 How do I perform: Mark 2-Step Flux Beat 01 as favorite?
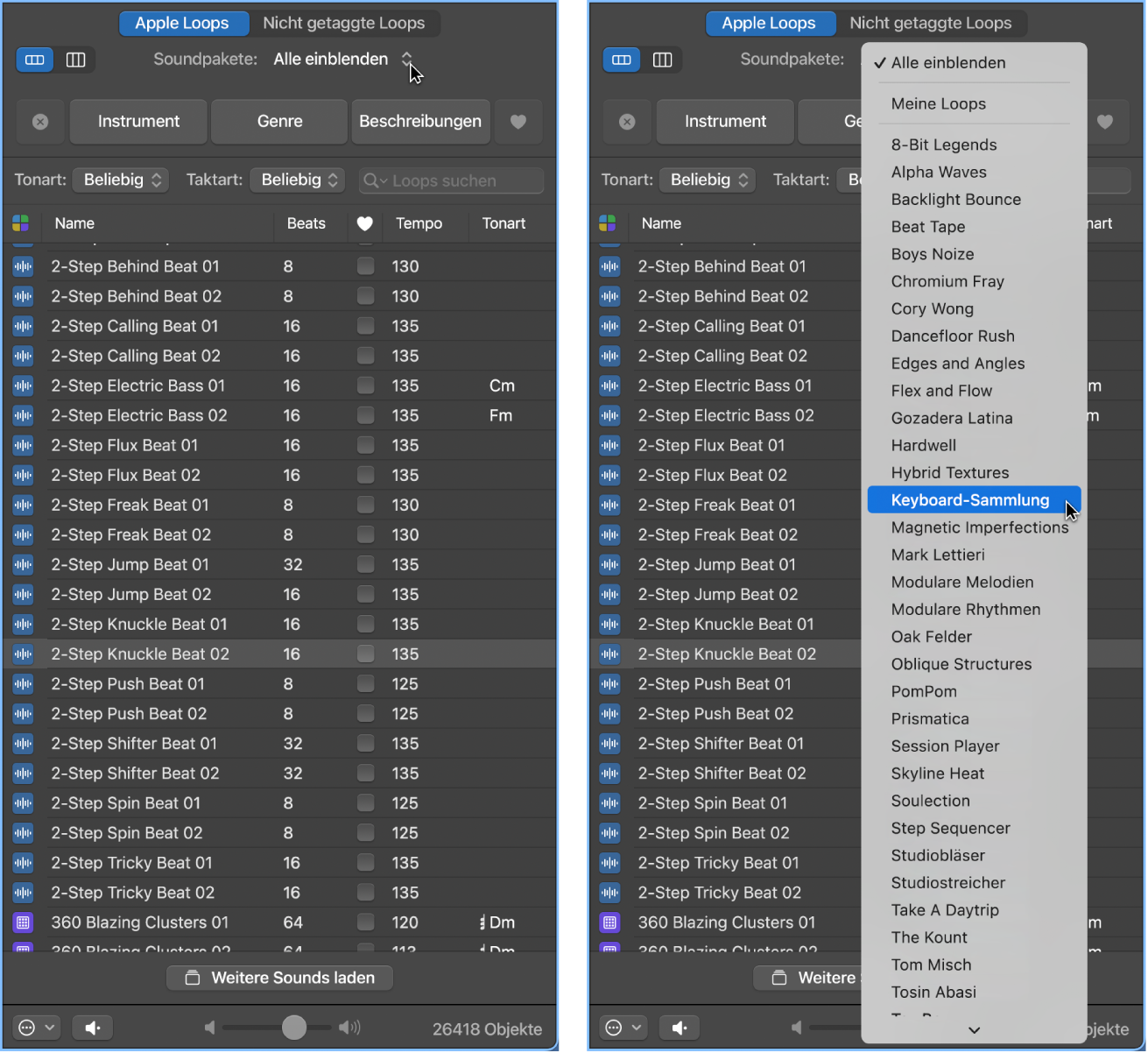point(365,445)
